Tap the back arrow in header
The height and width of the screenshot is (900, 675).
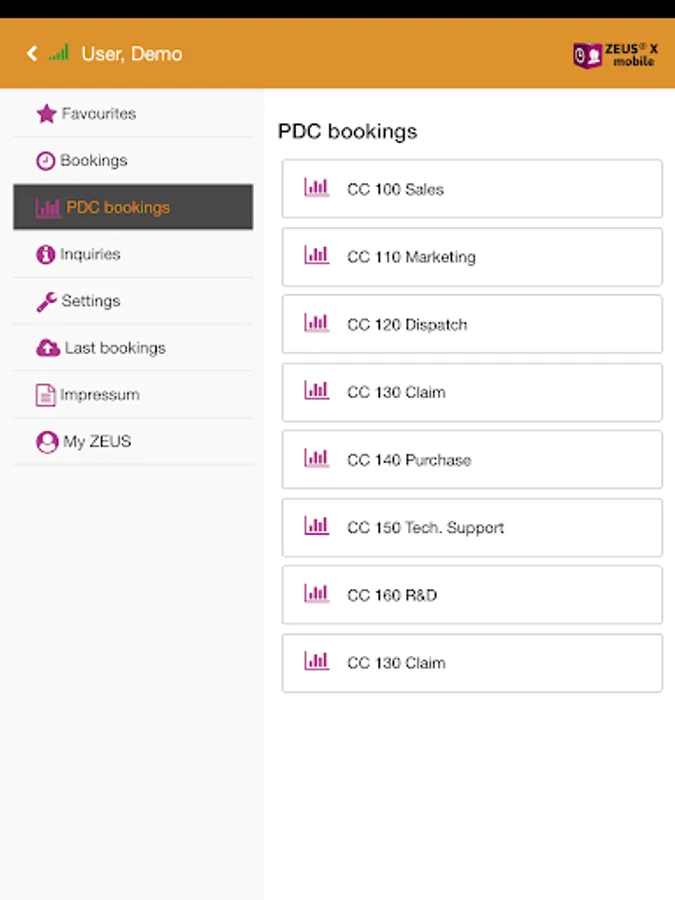pos(31,54)
